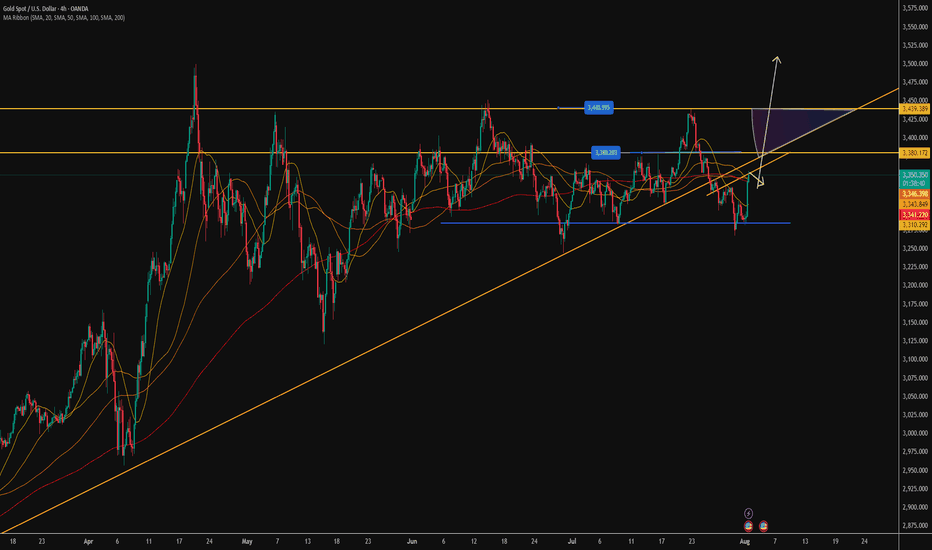Image resolution: width=932 pixels, height=550 pixels.
Task: Open the rightmost US flag event icon
Action: (x=763, y=526)
